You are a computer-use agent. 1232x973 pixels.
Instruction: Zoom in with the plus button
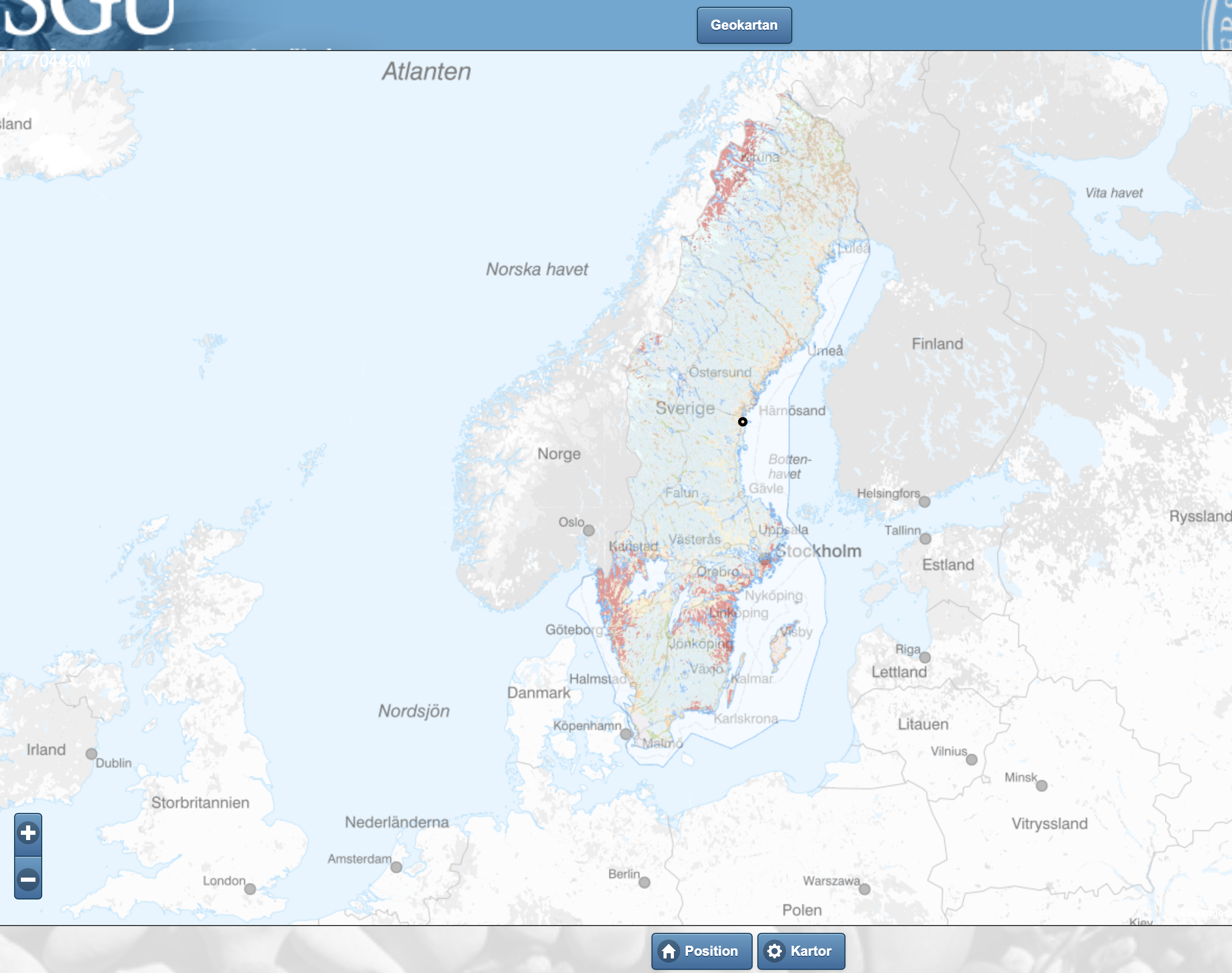coord(28,833)
